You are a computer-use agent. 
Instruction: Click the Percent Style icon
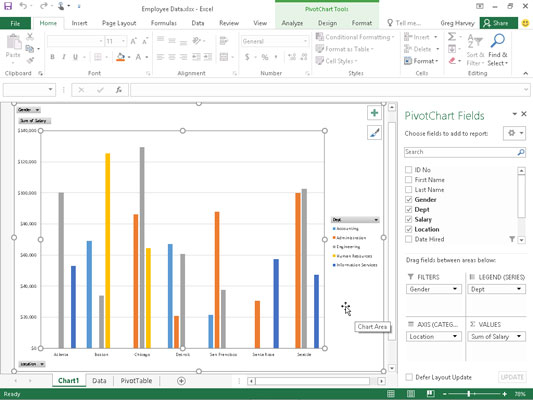point(265,57)
